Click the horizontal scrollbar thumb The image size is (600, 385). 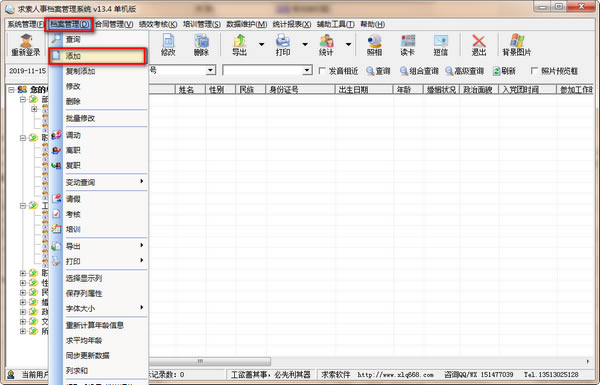tap(210, 361)
